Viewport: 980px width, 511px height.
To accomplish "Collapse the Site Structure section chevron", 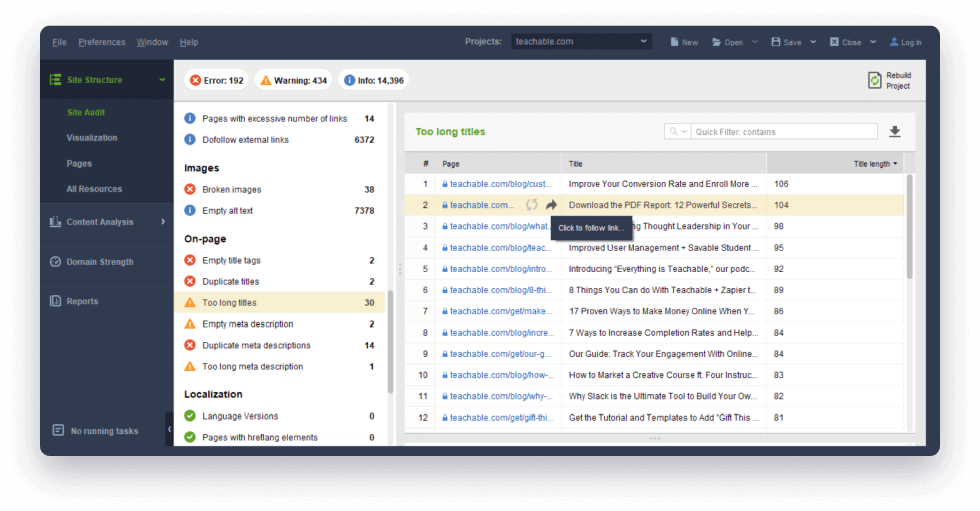I will [162, 80].
